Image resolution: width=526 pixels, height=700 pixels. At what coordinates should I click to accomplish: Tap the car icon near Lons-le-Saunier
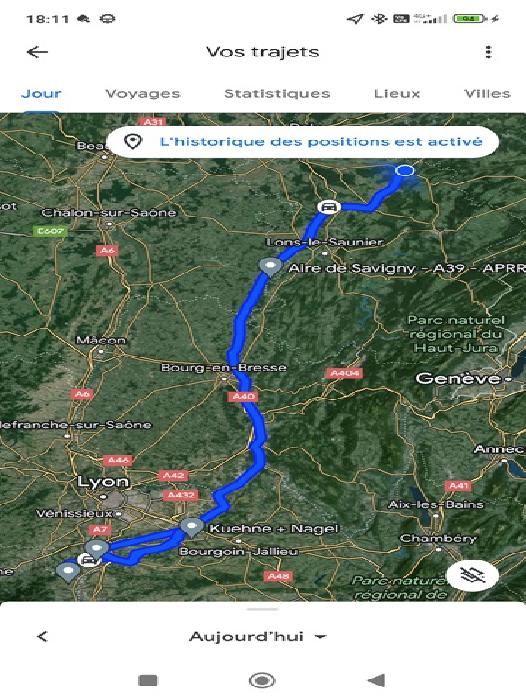tap(329, 207)
